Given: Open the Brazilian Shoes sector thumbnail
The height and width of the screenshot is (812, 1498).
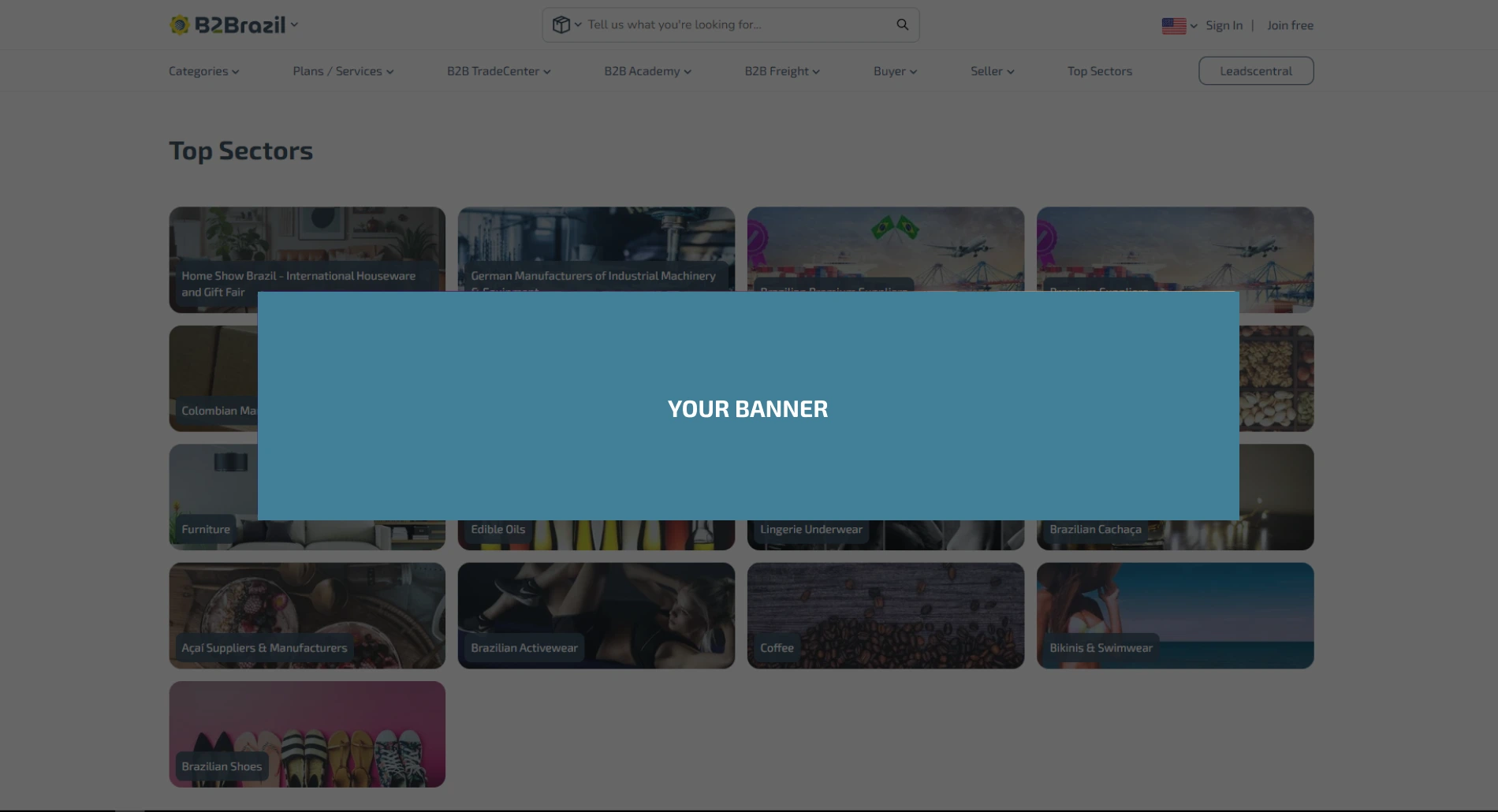Looking at the screenshot, I should pos(307,734).
